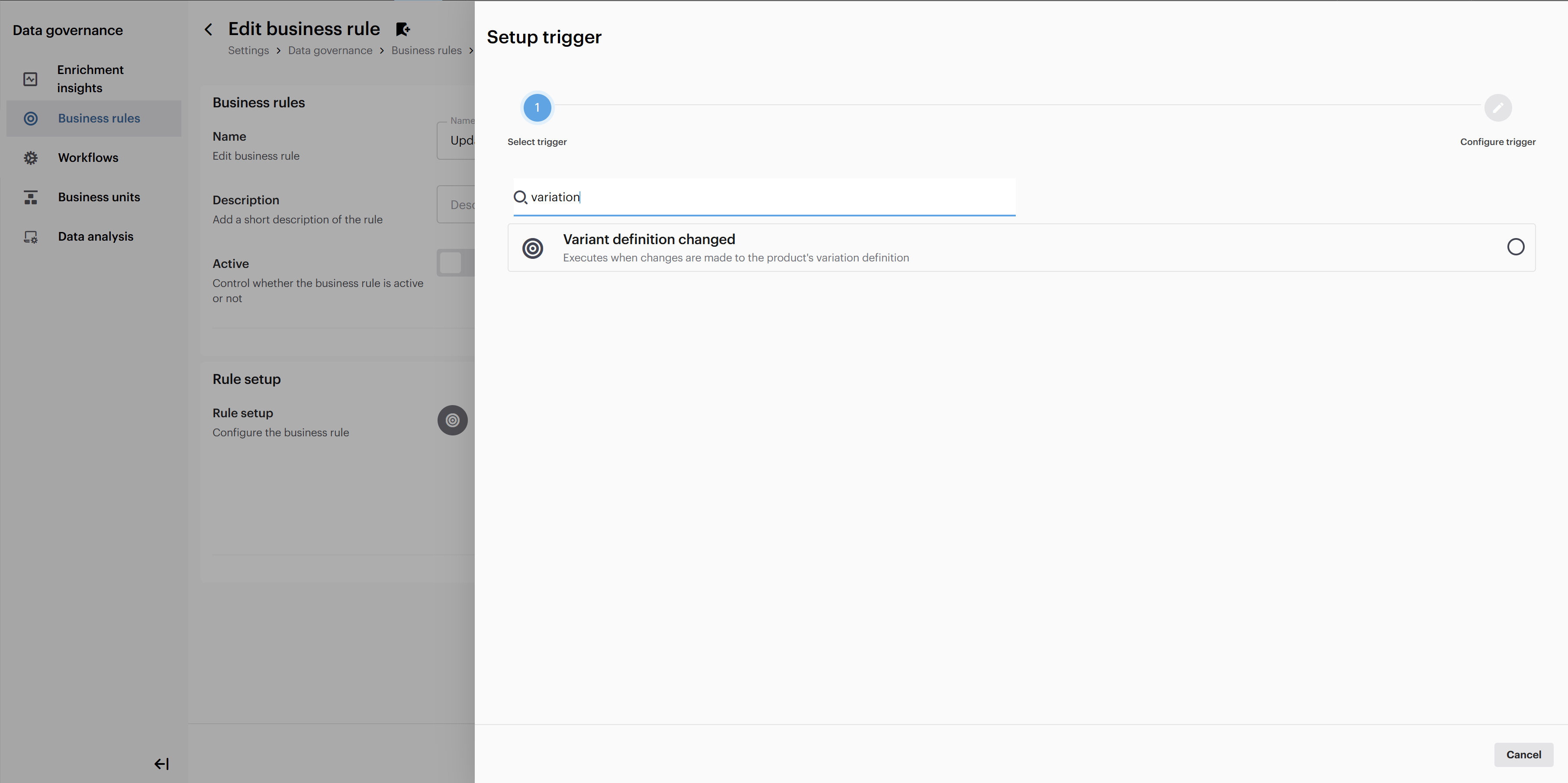This screenshot has width=1568, height=783.
Task: Open the Workflows menu item
Action: tap(88, 158)
